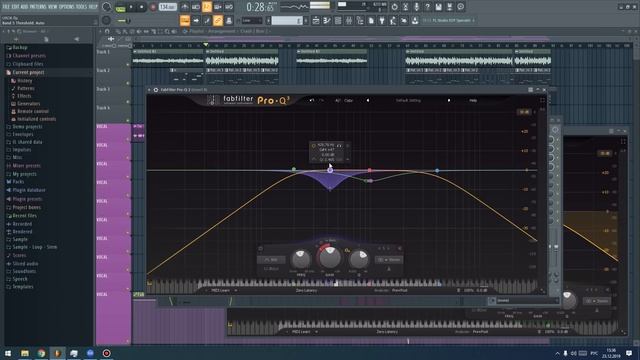Click the question mark help icon in toolbar
Screen dimensions: 640x360
point(427,7)
